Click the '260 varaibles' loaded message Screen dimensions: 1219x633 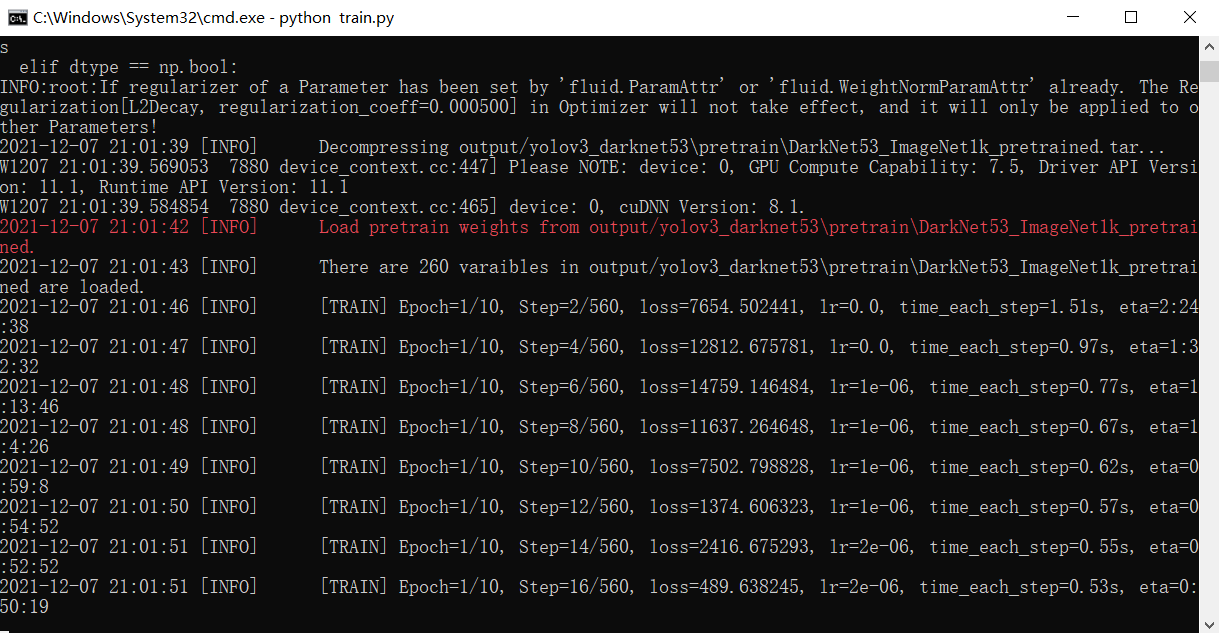[x=600, y=267]
